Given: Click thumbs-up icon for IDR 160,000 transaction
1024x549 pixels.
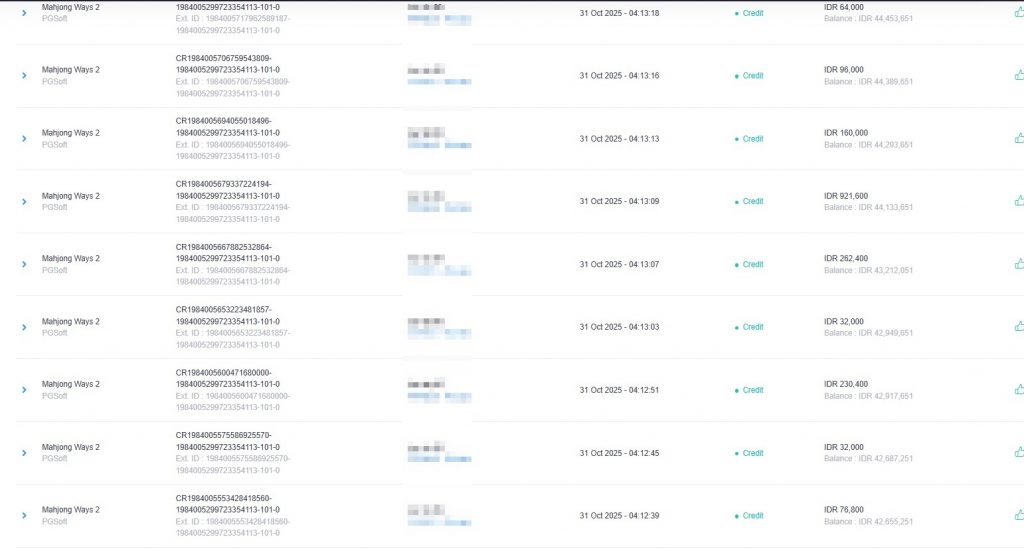Looking at the screenshot, I should [x=1018, y=138].
